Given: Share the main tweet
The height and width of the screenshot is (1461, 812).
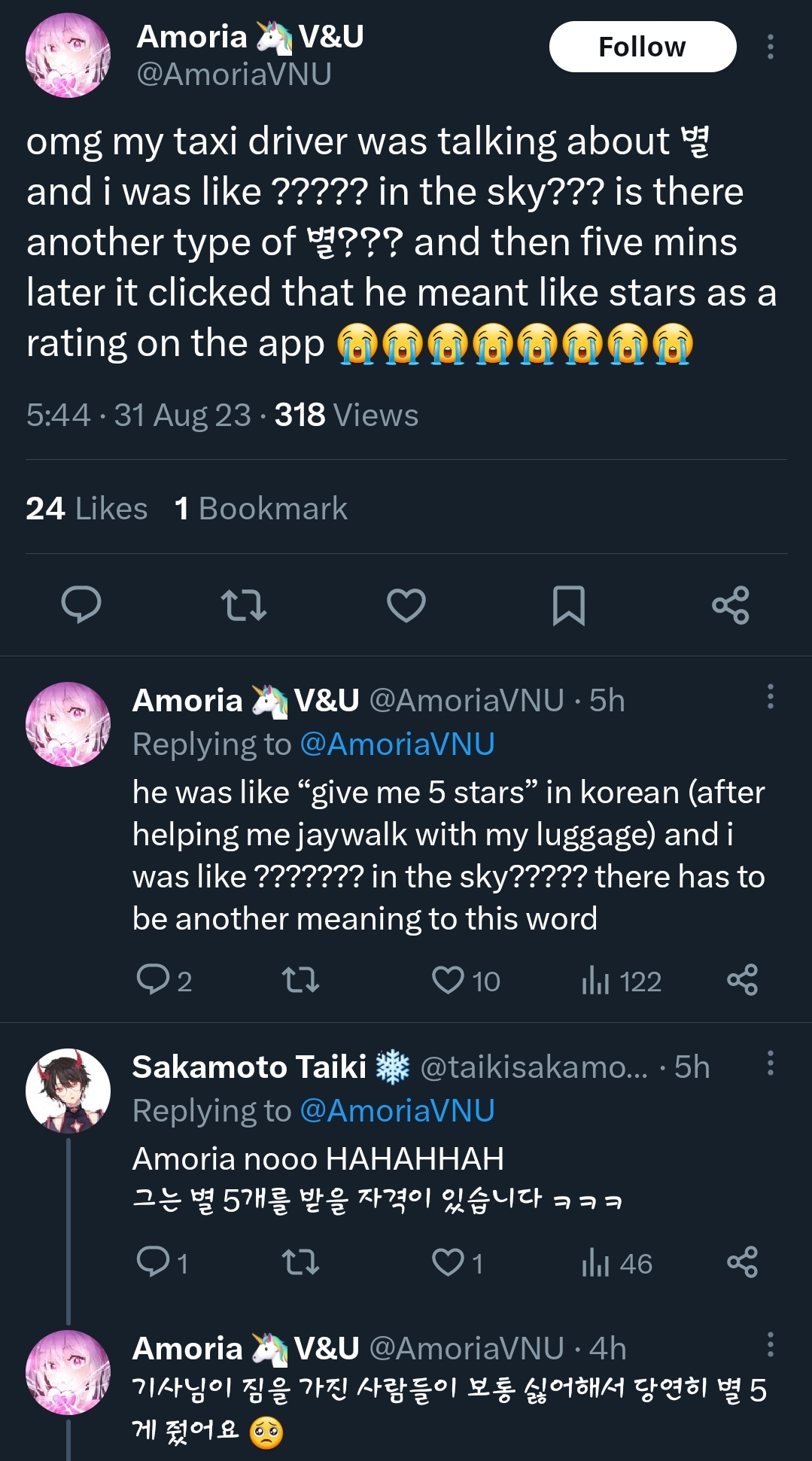Looking at the screenshot, I should [731, 604].
